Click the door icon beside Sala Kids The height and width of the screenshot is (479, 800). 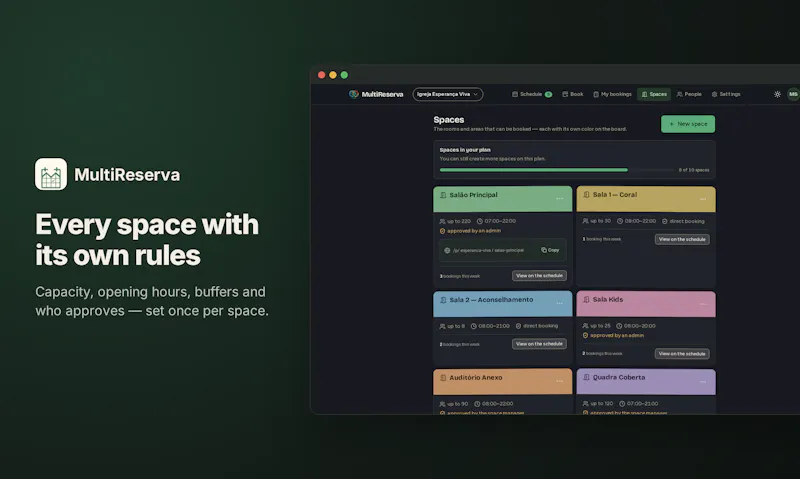pyautogui.click(x=586, y=299)
